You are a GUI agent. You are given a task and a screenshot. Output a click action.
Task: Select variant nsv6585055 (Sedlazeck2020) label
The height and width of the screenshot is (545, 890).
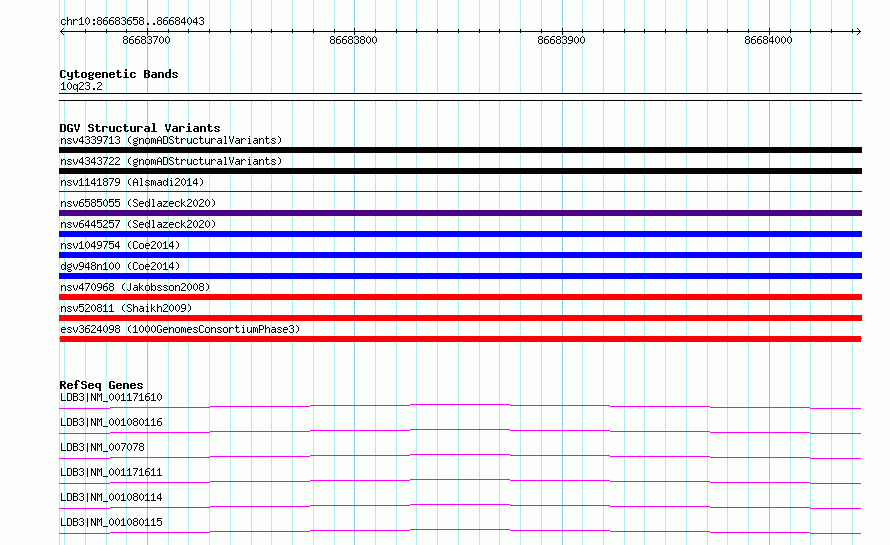point(138,203)
